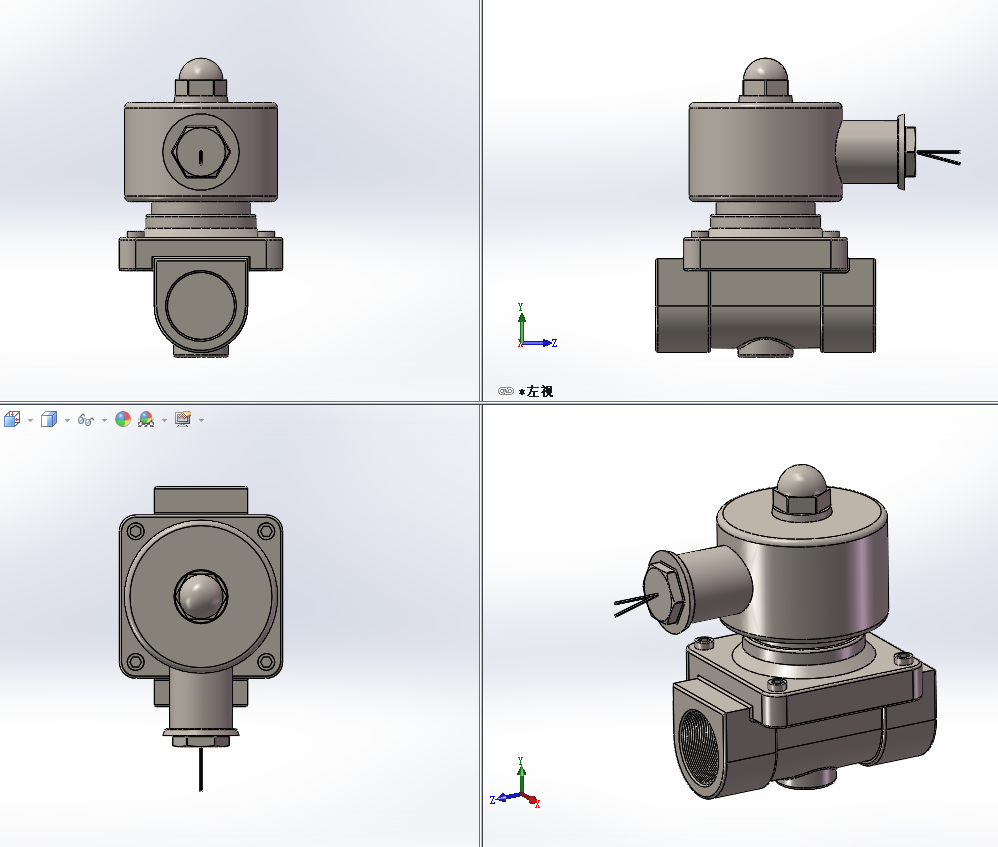
Task: Click the view link icon beside 左视
Action: pos(505,391)
